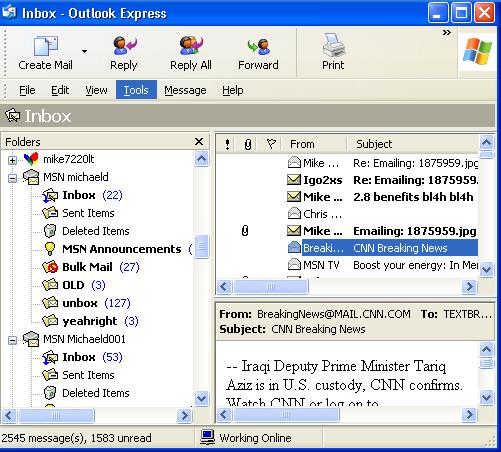Click the message list horizontal scrollbar thumb
The image size is (501, 452).
point(271,287)
